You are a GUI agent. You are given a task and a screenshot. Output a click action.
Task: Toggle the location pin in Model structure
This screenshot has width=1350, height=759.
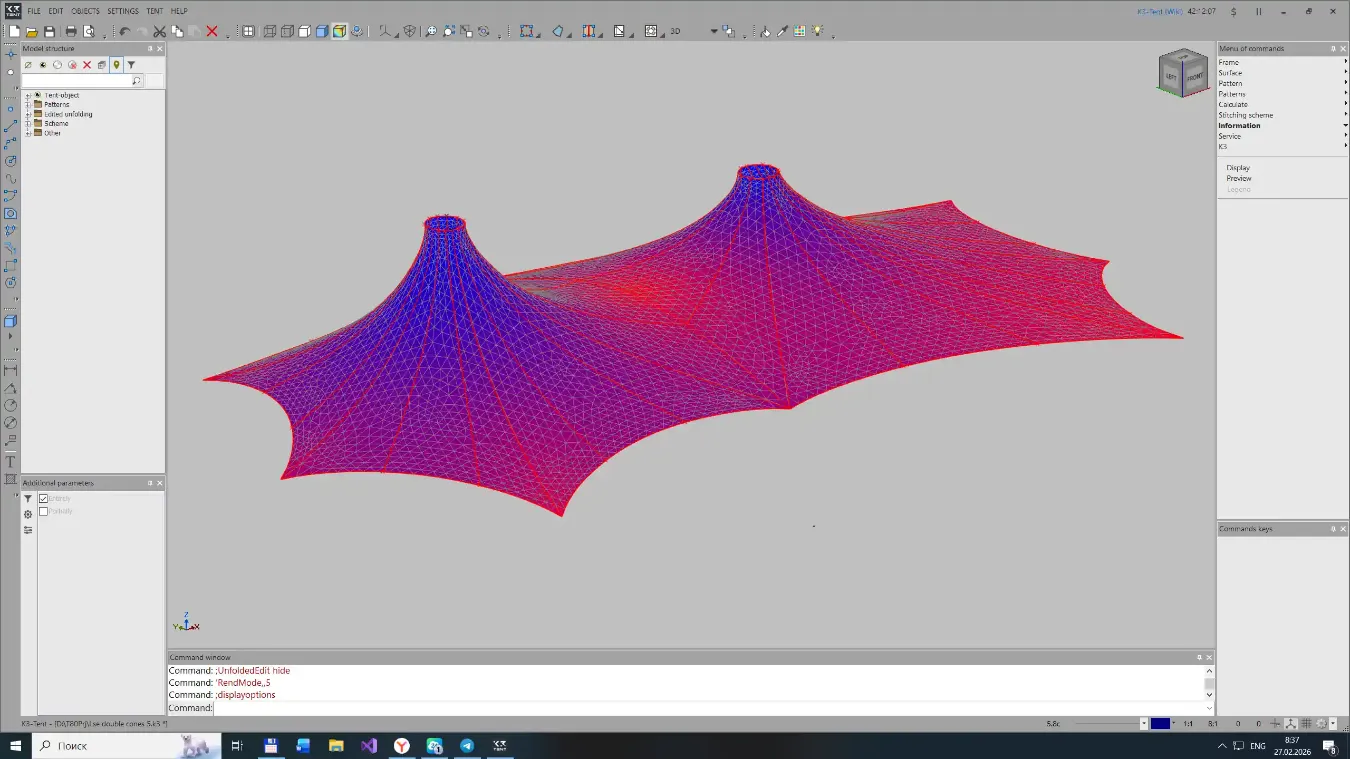(x=116, y=65)
